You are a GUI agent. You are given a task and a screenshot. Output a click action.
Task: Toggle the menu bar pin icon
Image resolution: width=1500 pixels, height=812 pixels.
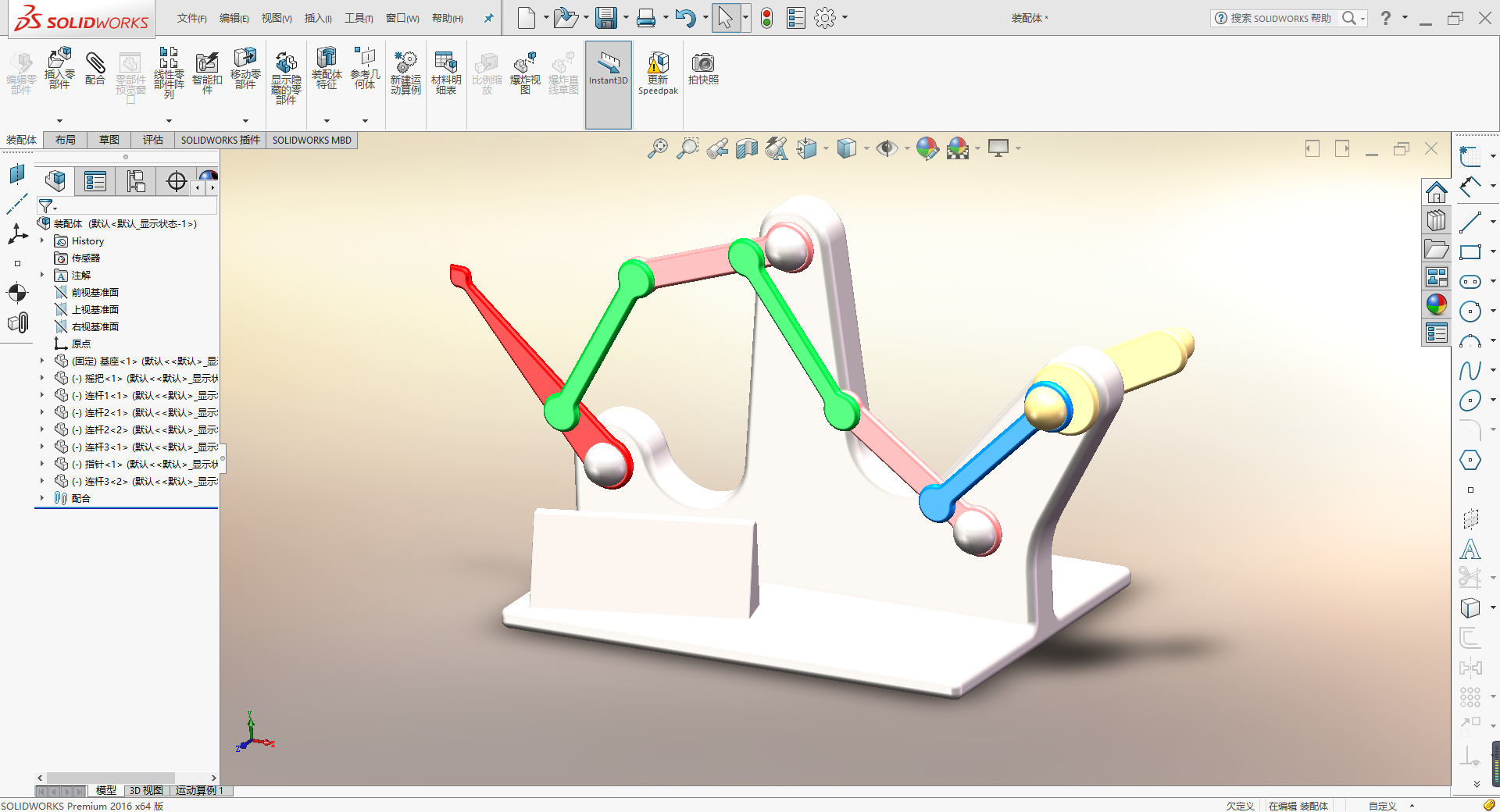489,18
